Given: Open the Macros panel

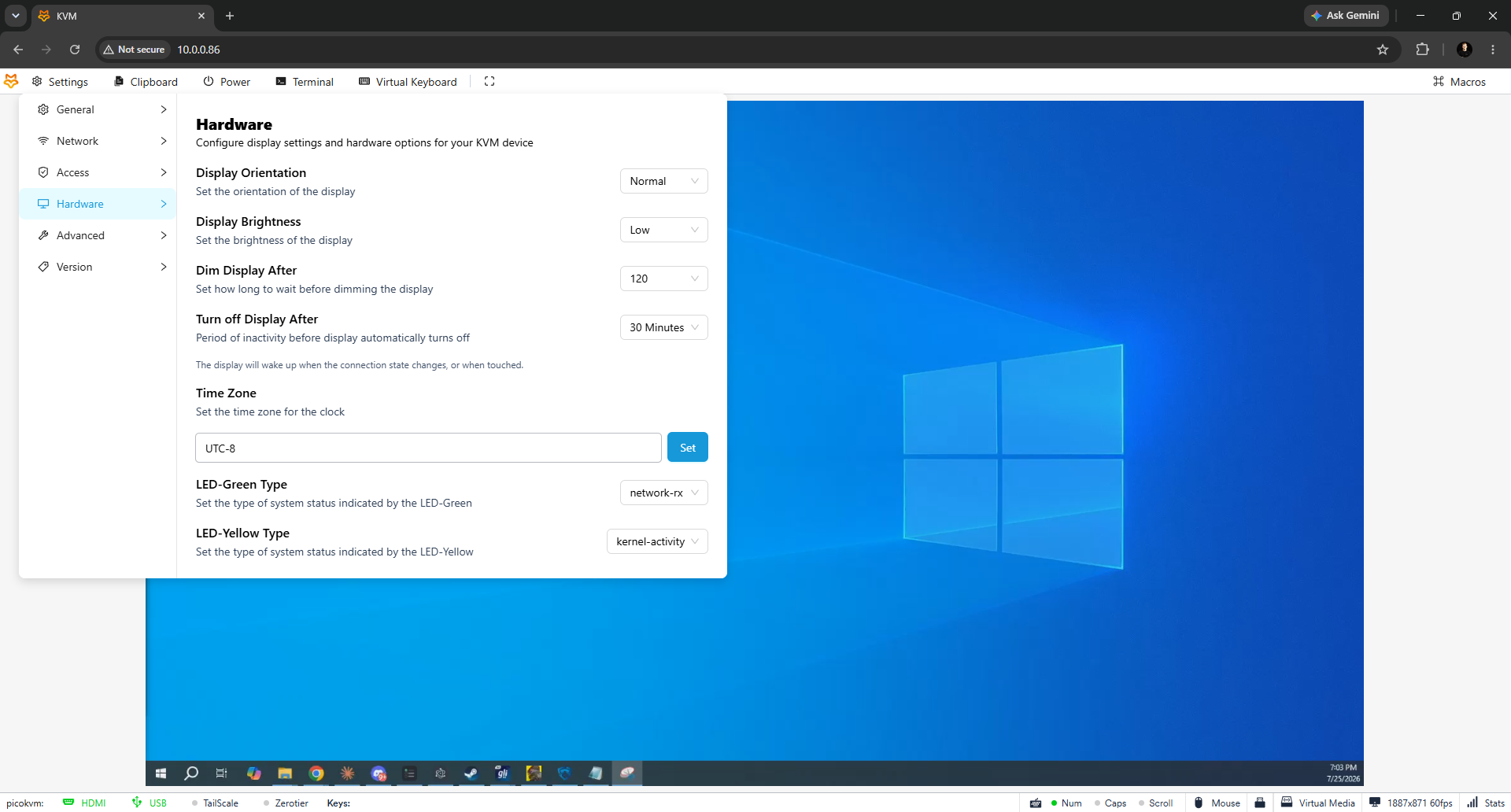Looking at the screenshot, I should click(x=1459, y=82).
